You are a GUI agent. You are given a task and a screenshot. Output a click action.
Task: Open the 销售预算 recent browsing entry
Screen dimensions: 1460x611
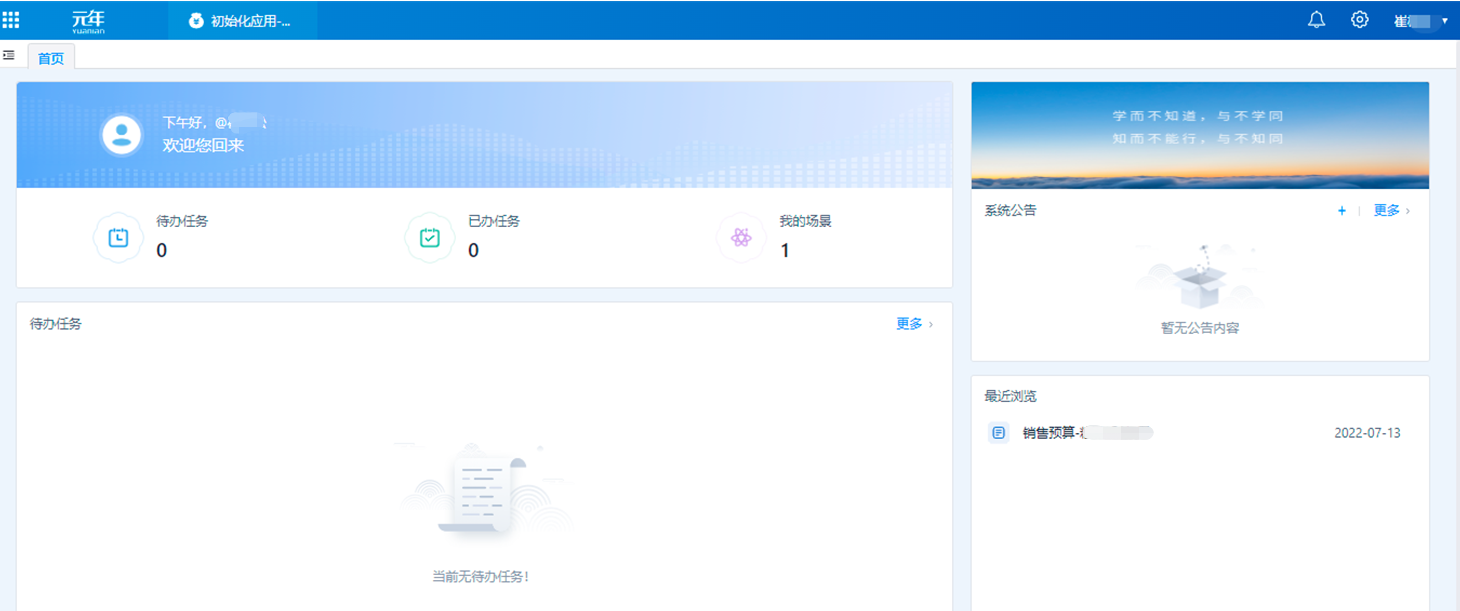tap(1086, 433)
